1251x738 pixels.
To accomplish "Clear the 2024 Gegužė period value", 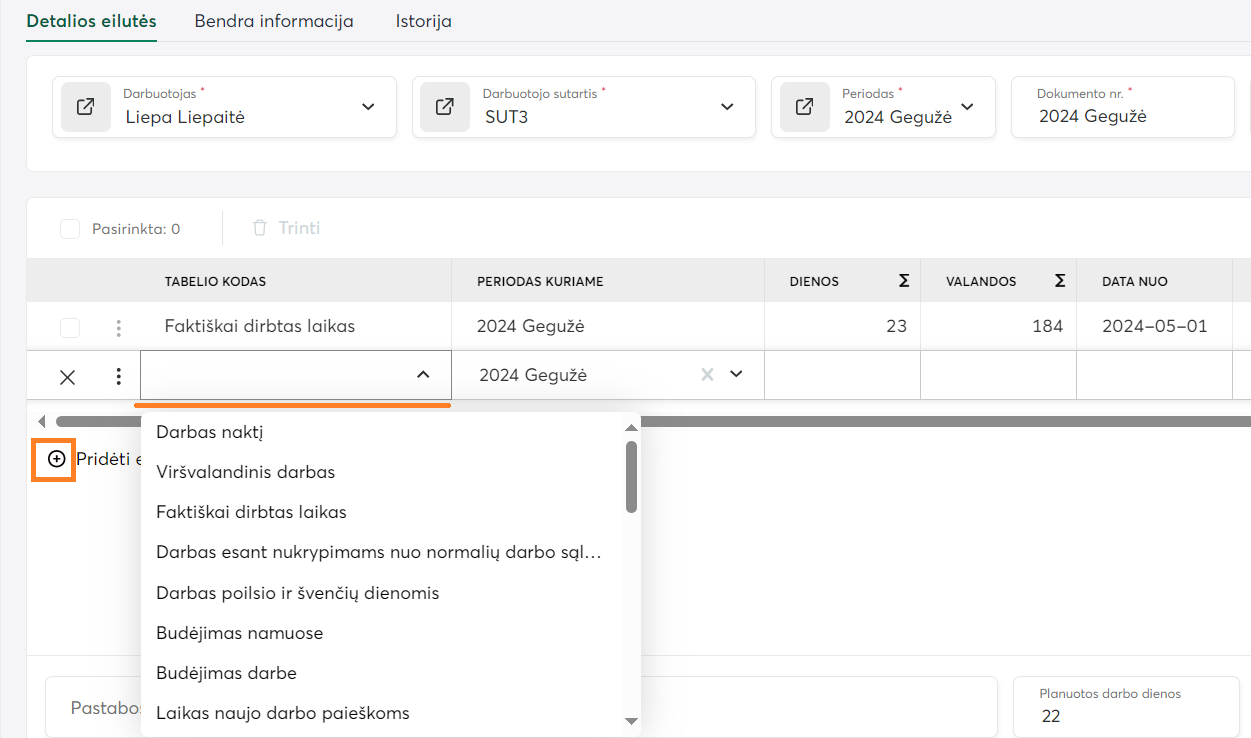I will pos(707,375).
